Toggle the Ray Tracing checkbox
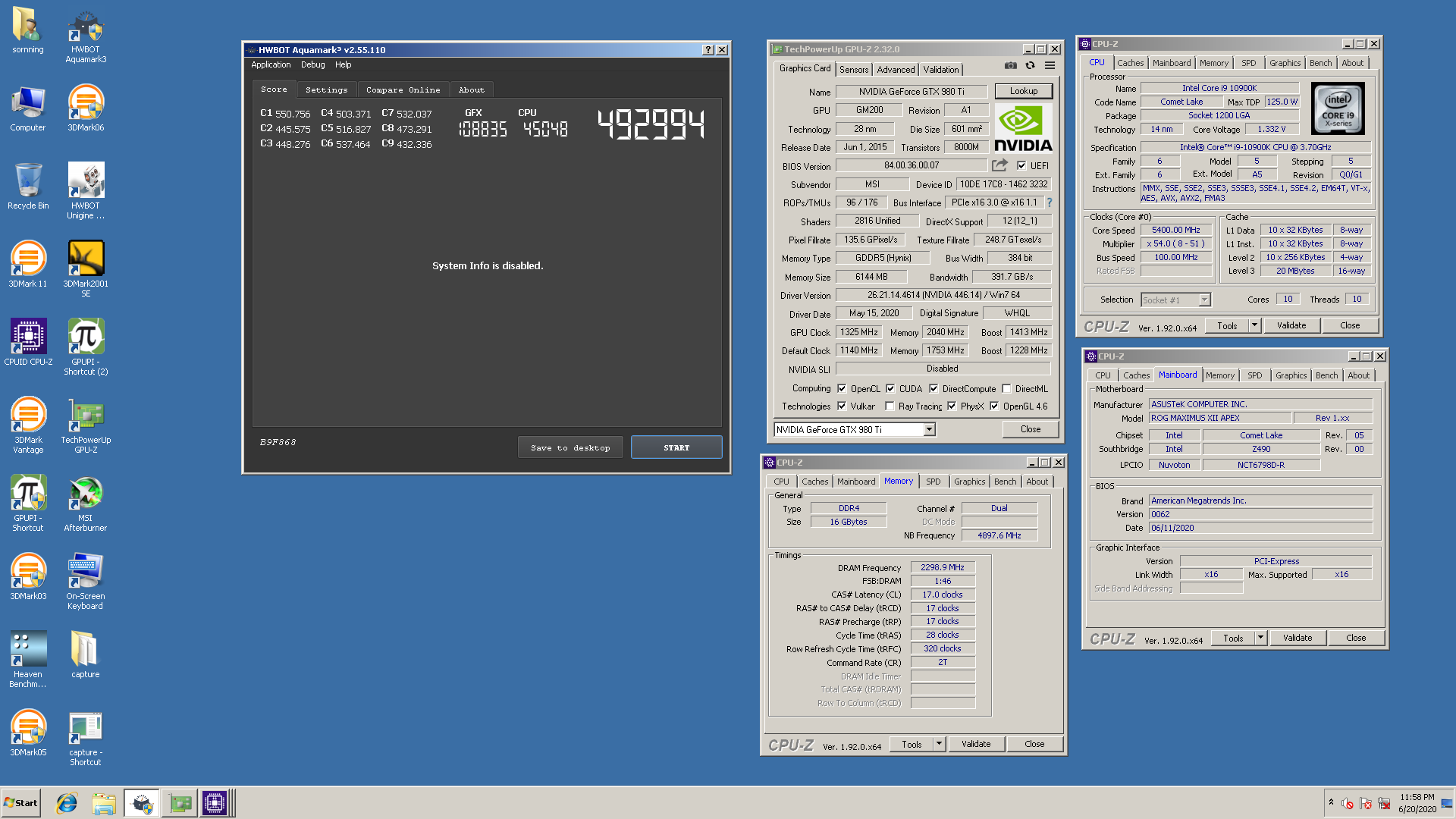 pyautogui.click(x=890, y=406)
